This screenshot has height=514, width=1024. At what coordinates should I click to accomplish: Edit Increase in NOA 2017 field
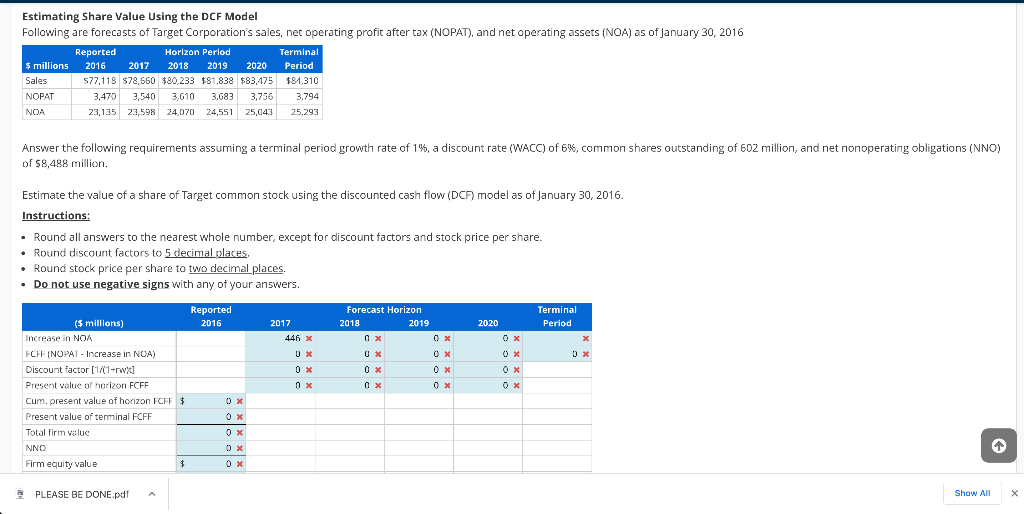(280, 338)
